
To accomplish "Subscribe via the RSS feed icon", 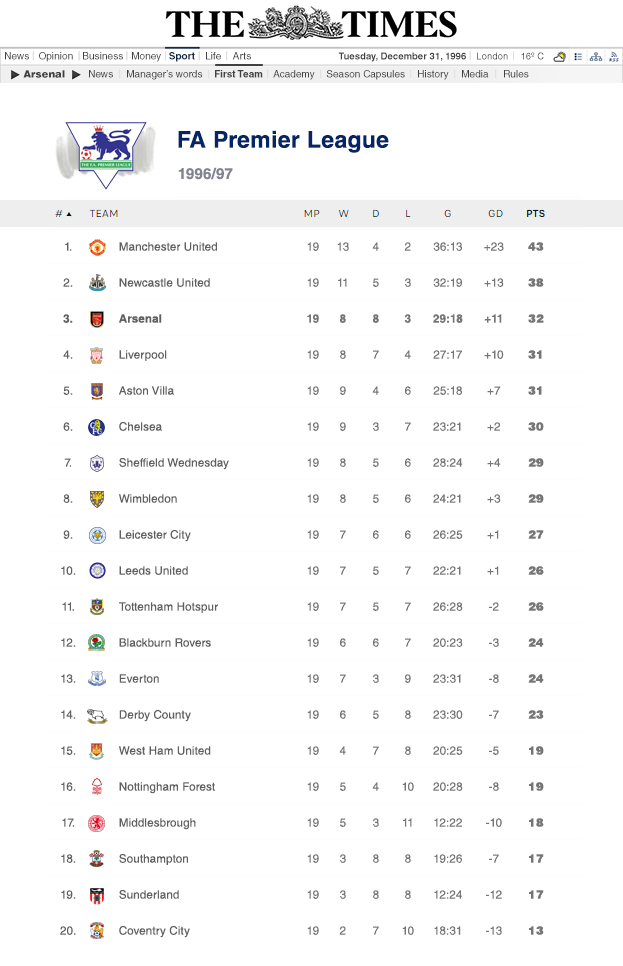I will pos(613,57).
